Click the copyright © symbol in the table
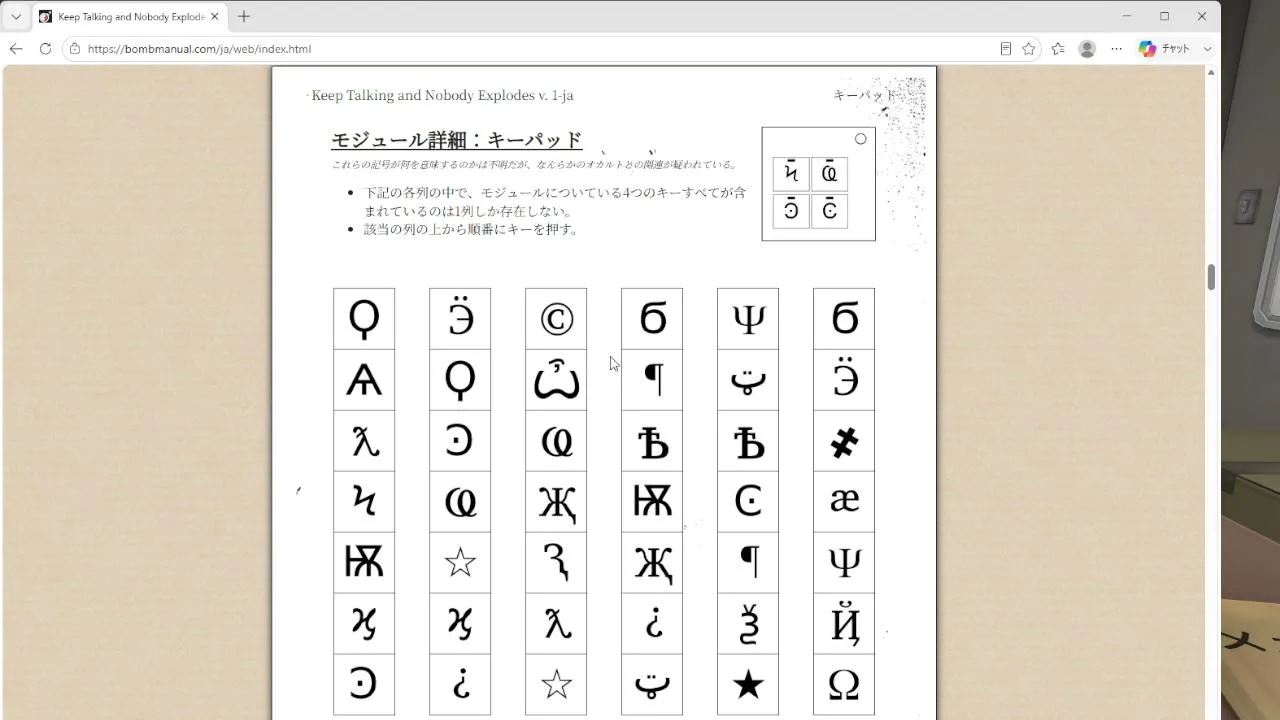This screenshot has width=1280, height=720. 556,319
